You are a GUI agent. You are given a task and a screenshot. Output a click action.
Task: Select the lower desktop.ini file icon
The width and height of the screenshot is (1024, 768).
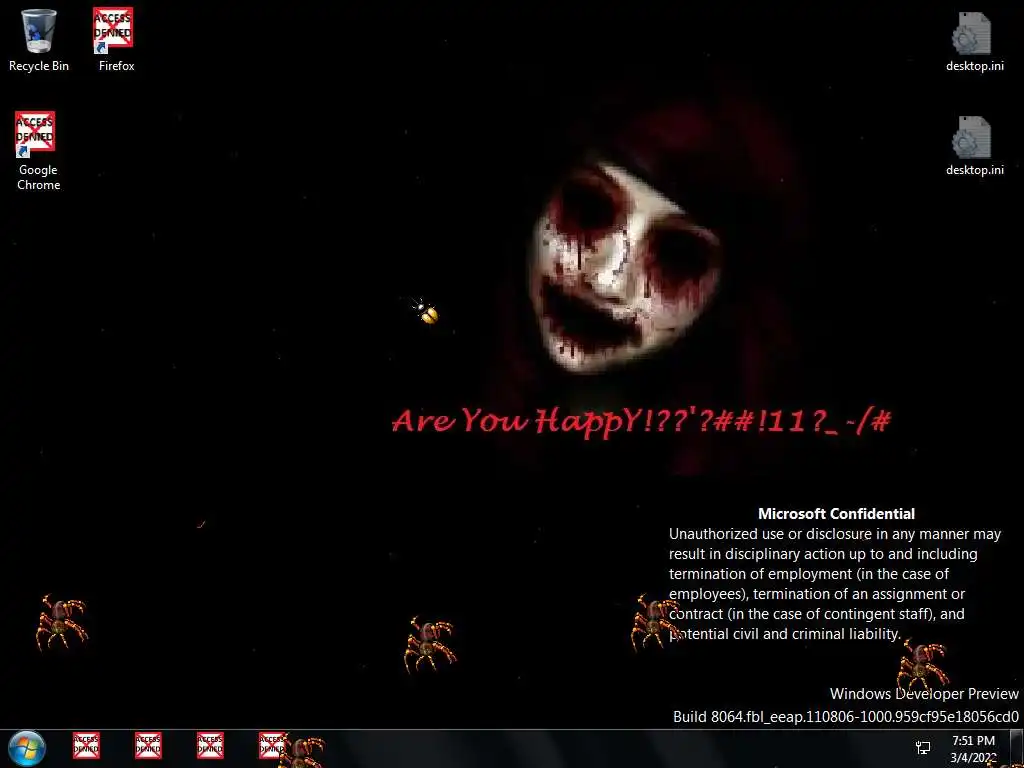(x=974, y=146)
